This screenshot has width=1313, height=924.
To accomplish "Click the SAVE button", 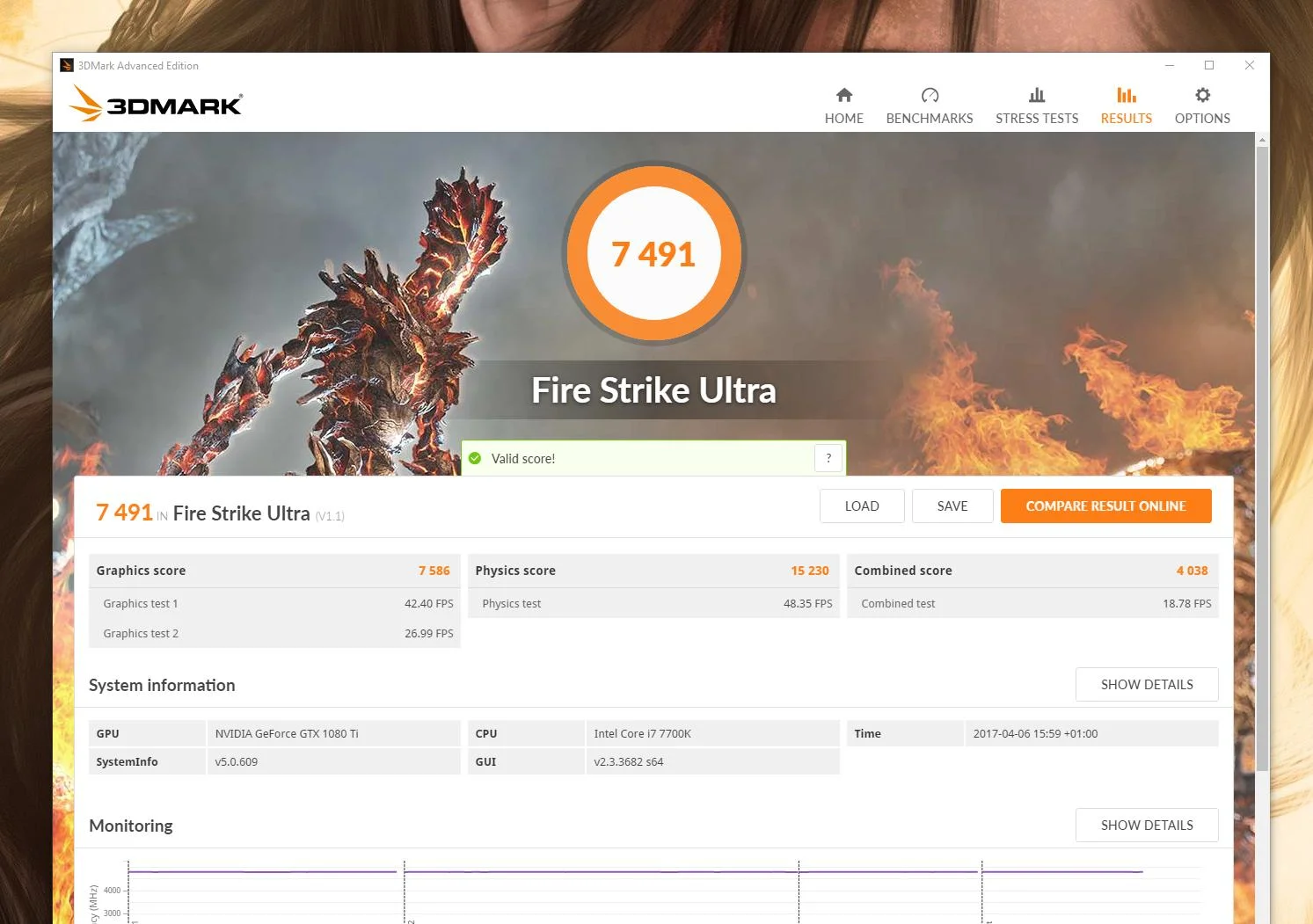I will (952, 506).
